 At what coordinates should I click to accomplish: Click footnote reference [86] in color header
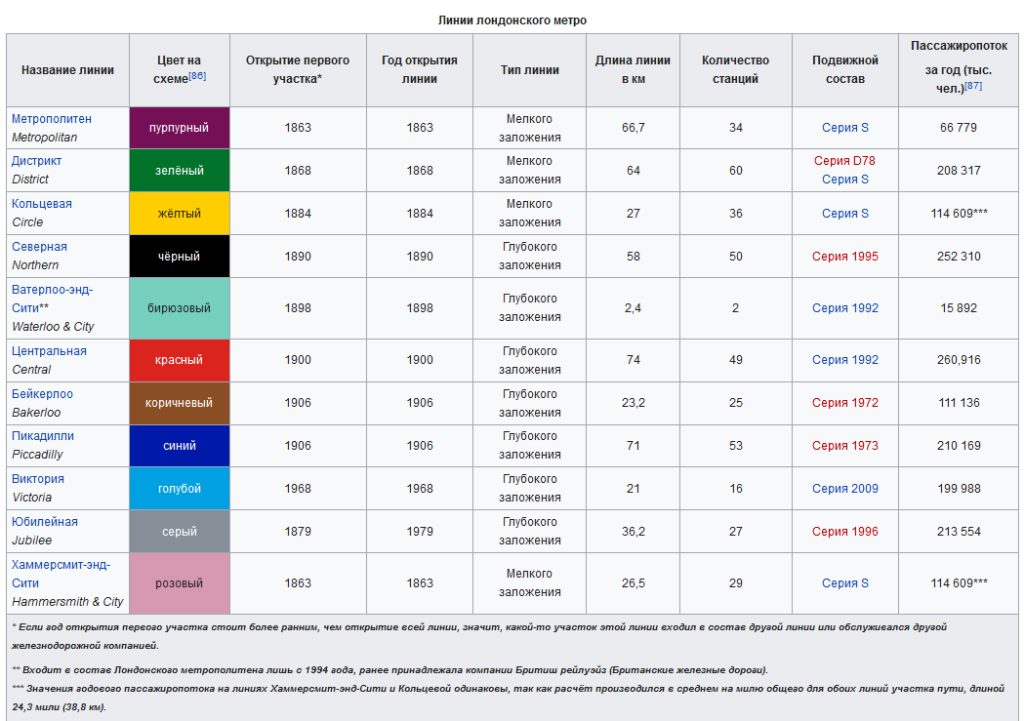(197, 76)
